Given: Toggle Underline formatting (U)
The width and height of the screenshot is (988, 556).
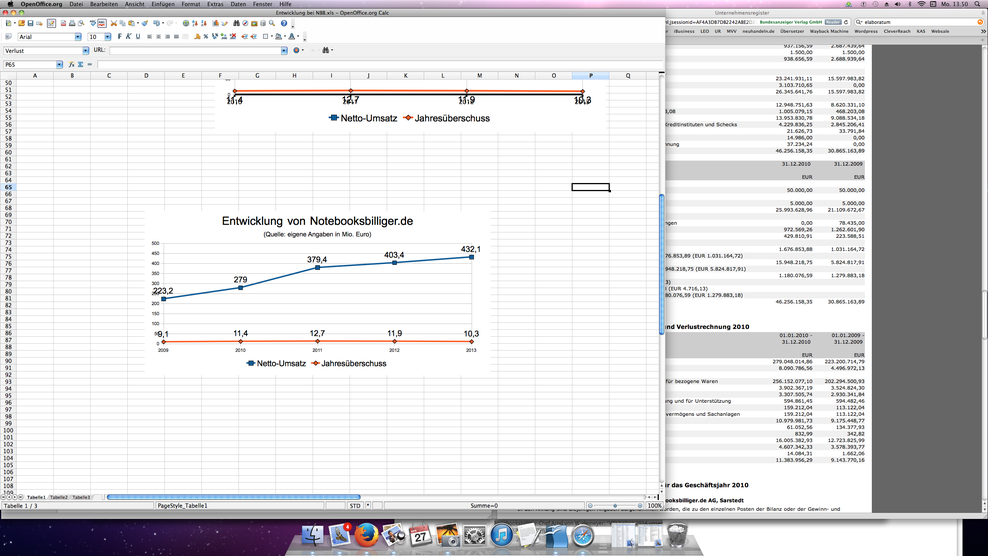Looking at the screenshot, I should tap(138, 37).
